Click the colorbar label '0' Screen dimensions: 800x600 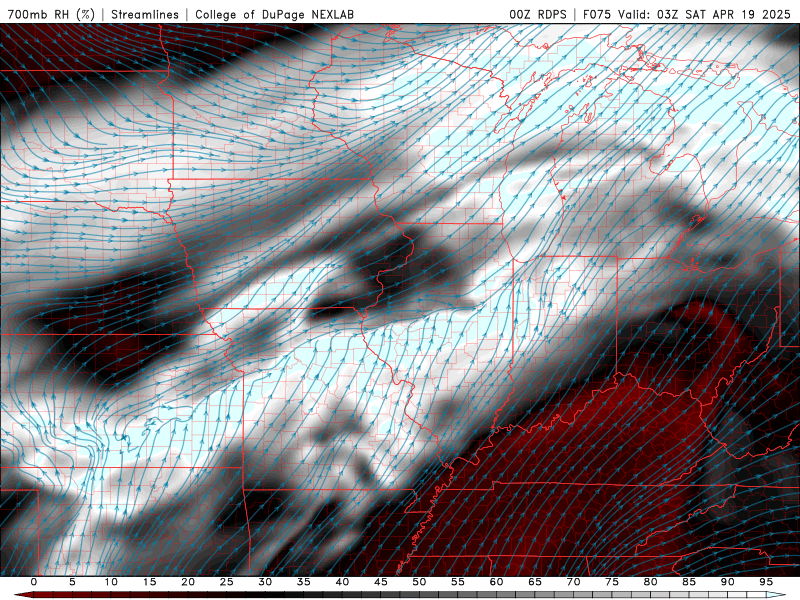34,582
